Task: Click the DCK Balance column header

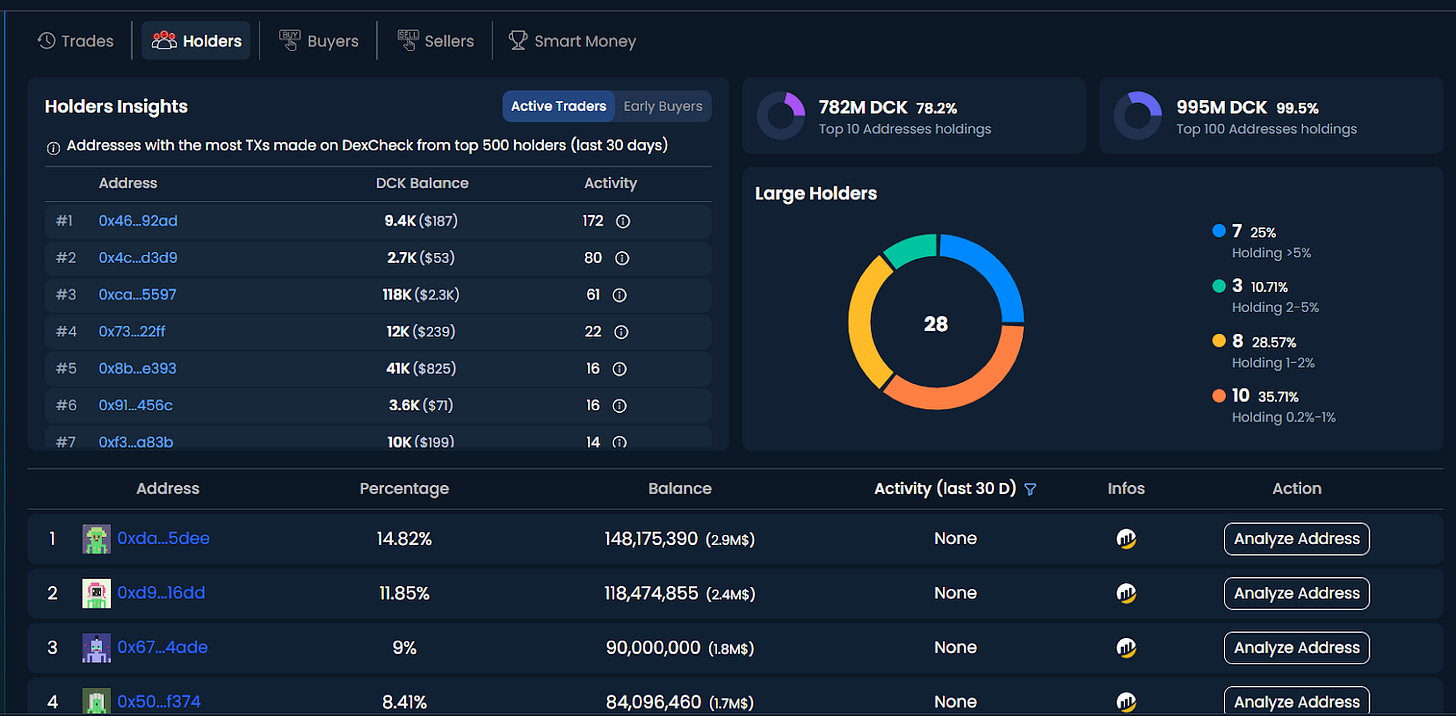Action: click(422, 183)
